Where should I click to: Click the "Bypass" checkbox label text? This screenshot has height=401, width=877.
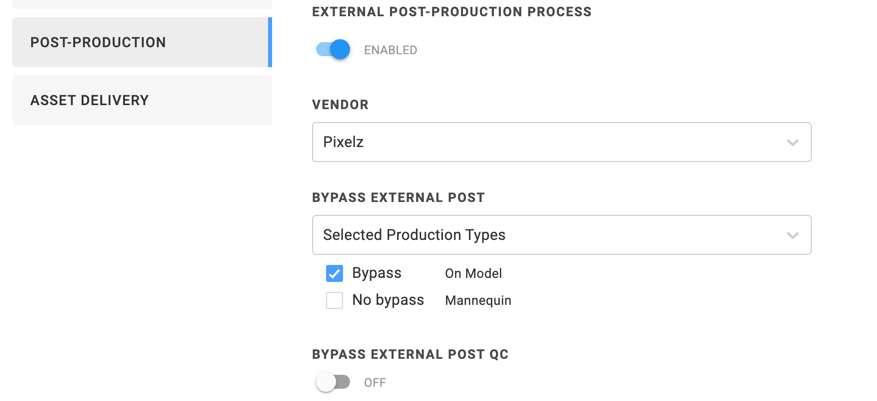click(377, 273)
